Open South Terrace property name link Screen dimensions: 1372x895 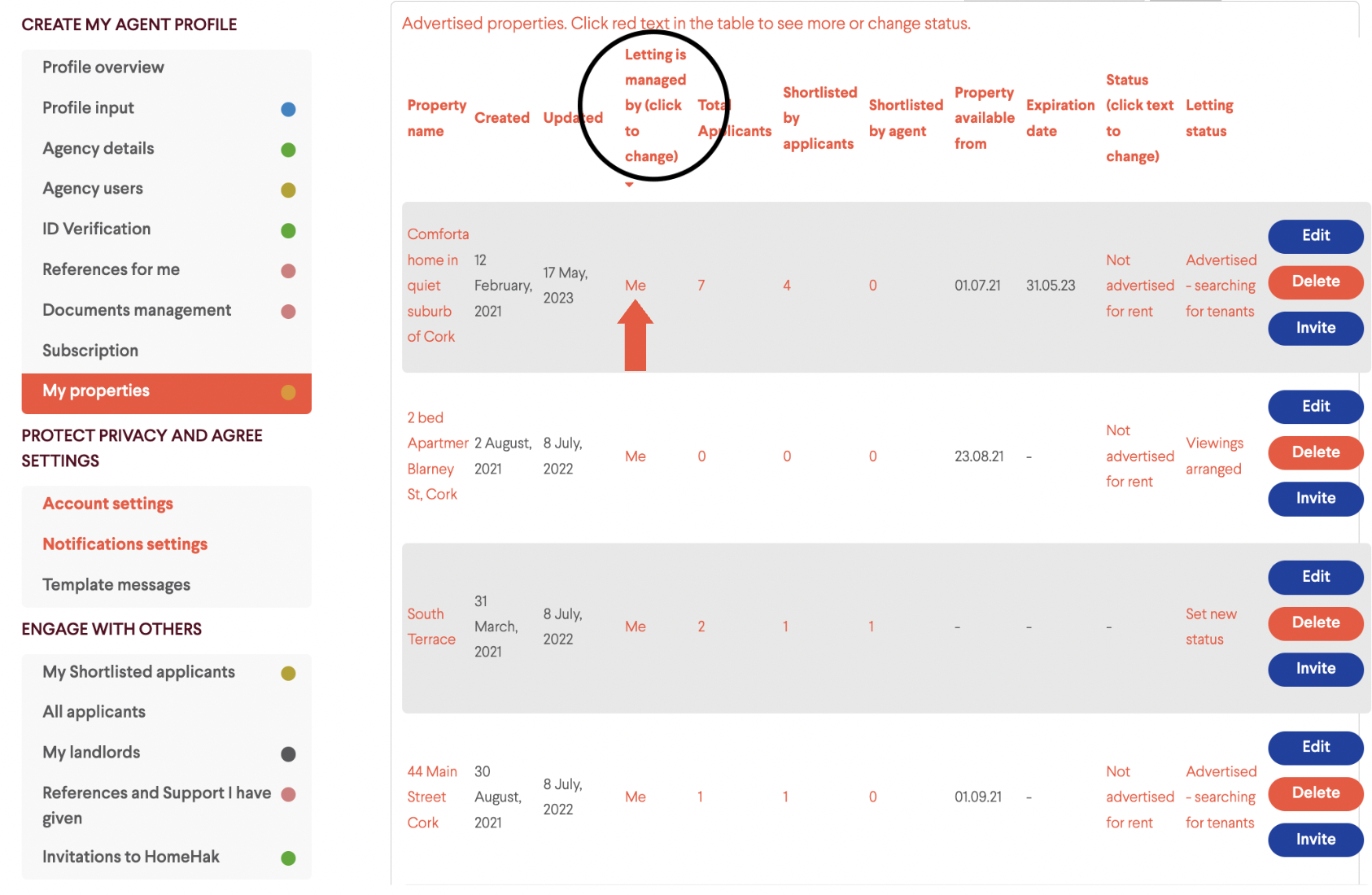point(431,626)
